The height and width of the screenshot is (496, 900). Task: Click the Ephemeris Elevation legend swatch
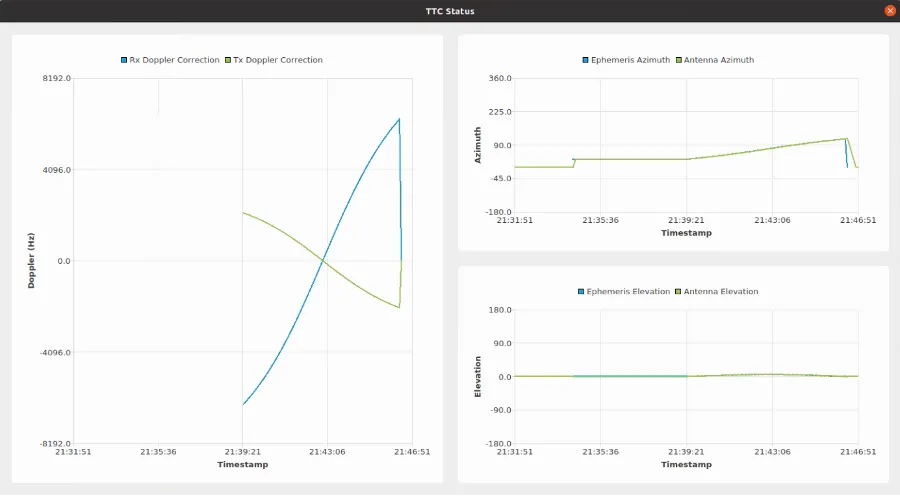point(581,292)
